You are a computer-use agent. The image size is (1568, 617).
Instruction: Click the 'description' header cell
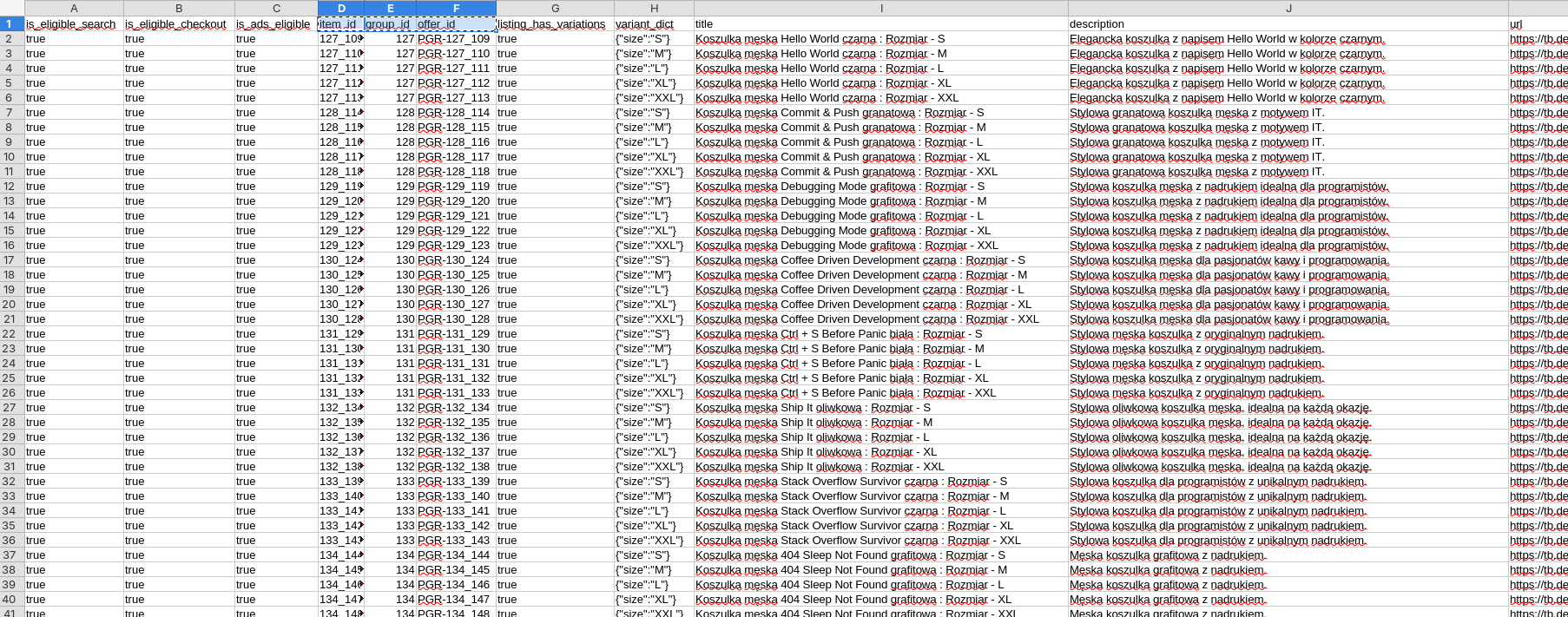pyautogui.click(x=1288, y=24)
